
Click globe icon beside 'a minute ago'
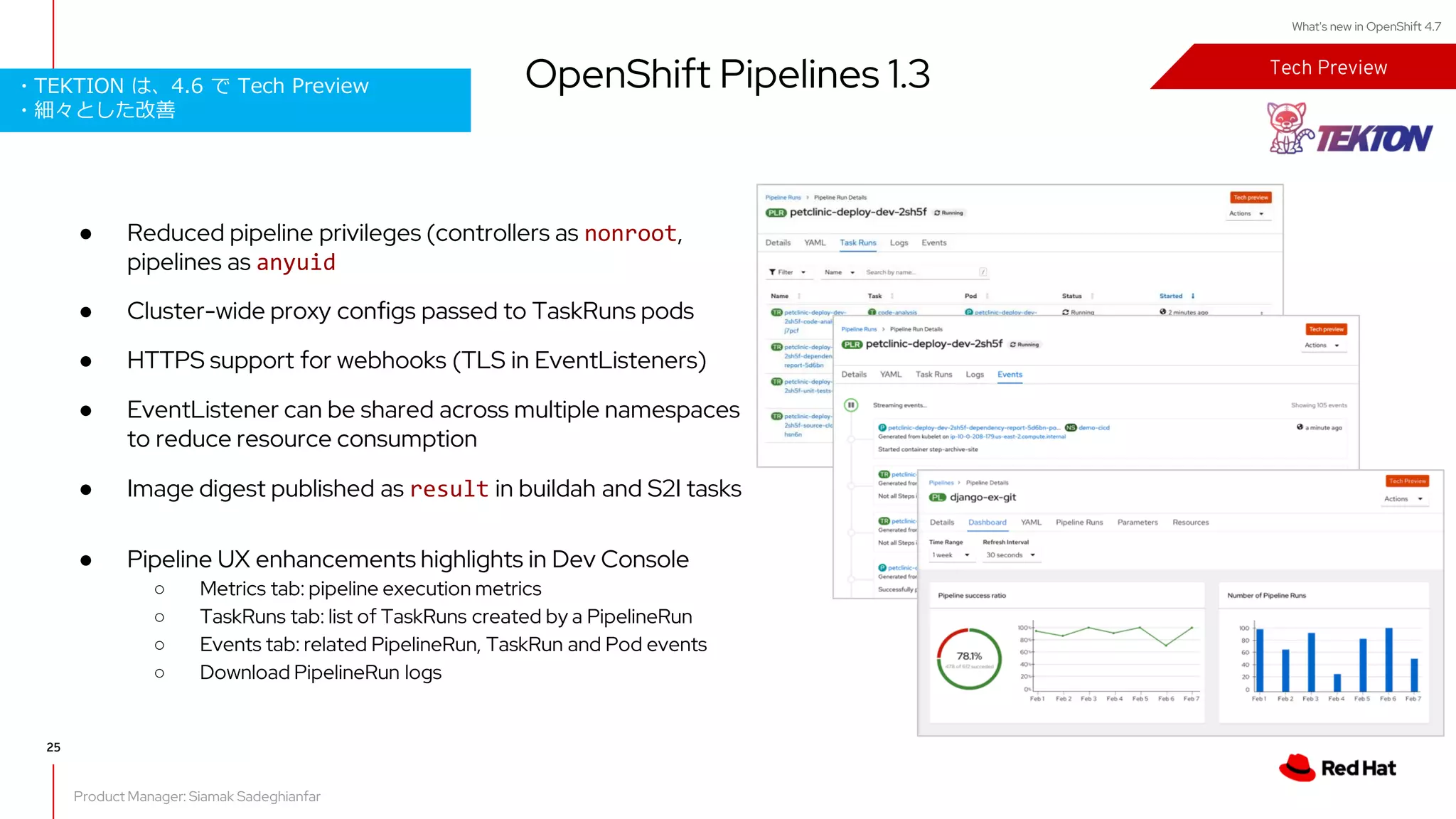1300,427
